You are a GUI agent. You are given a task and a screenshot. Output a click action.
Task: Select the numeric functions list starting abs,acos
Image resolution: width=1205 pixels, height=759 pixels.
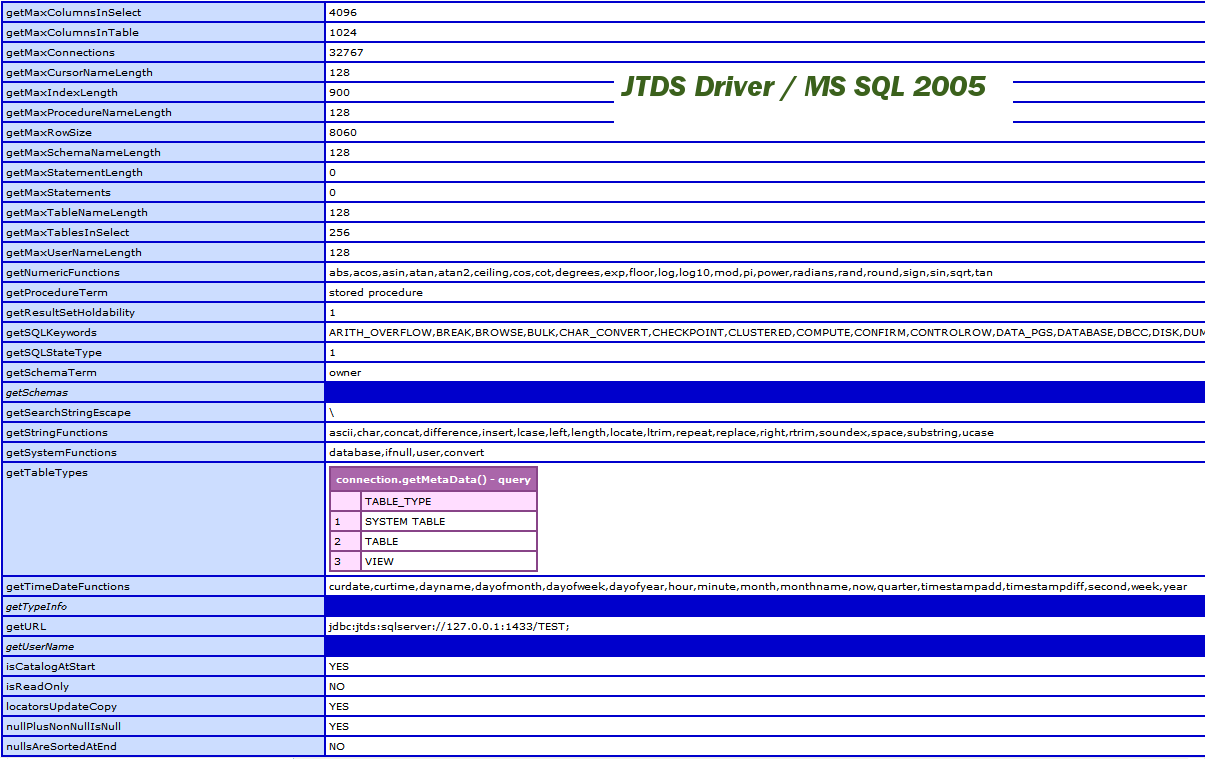tap(661, 273)
